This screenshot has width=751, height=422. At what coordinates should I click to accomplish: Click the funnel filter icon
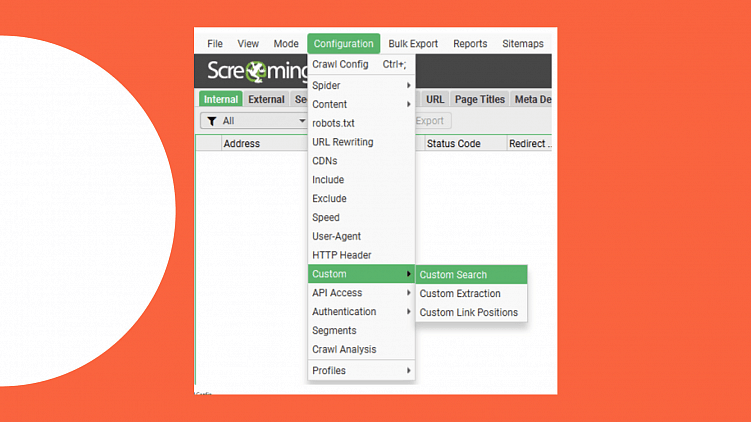coord(212,121)
